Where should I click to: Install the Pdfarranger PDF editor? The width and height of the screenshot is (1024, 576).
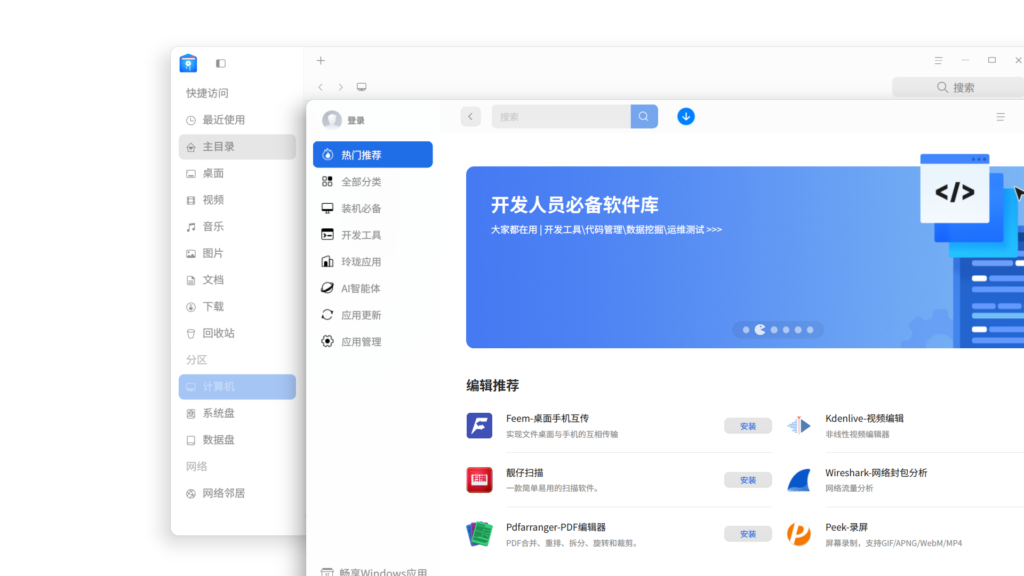point(747,534)
